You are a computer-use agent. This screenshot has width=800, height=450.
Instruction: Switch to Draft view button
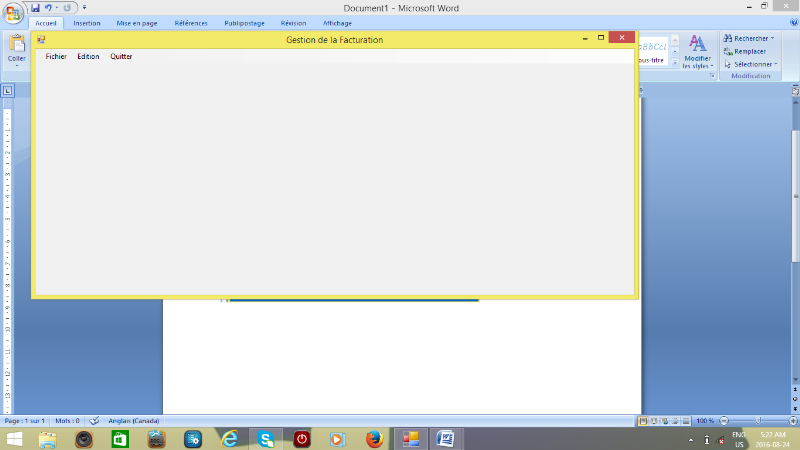pos(686,421)
